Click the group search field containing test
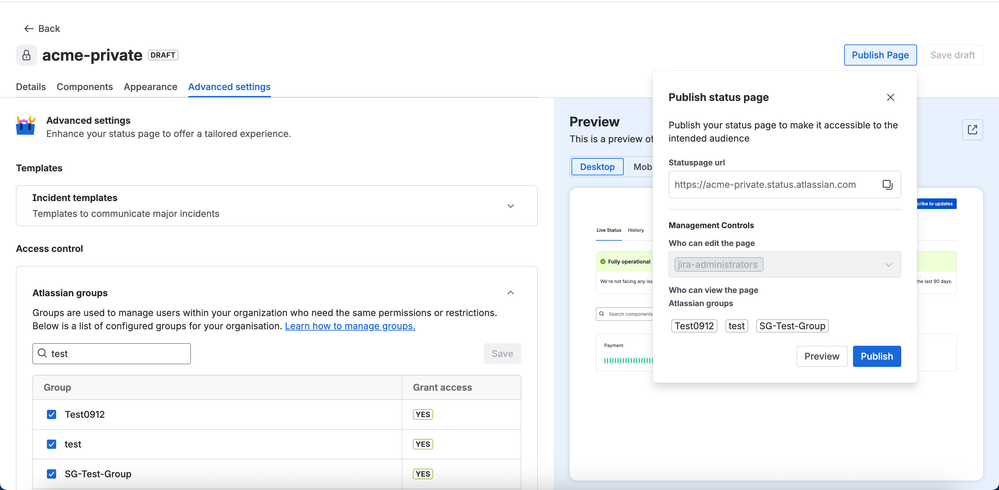The height and width of the screenshot is (490, 999). click(111, 354)
